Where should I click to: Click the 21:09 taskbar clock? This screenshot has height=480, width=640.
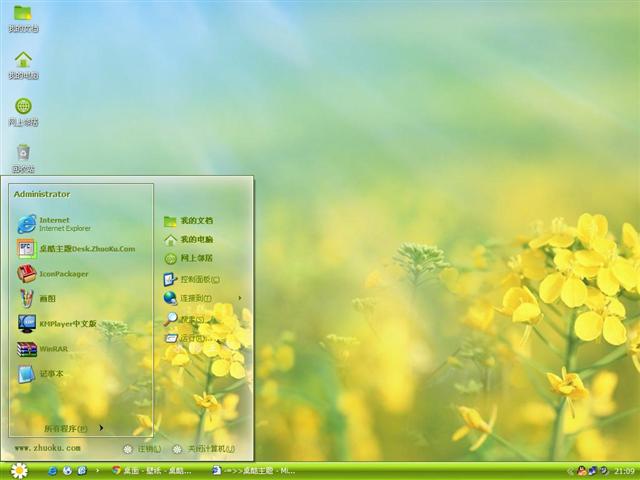tap(624, 471)
